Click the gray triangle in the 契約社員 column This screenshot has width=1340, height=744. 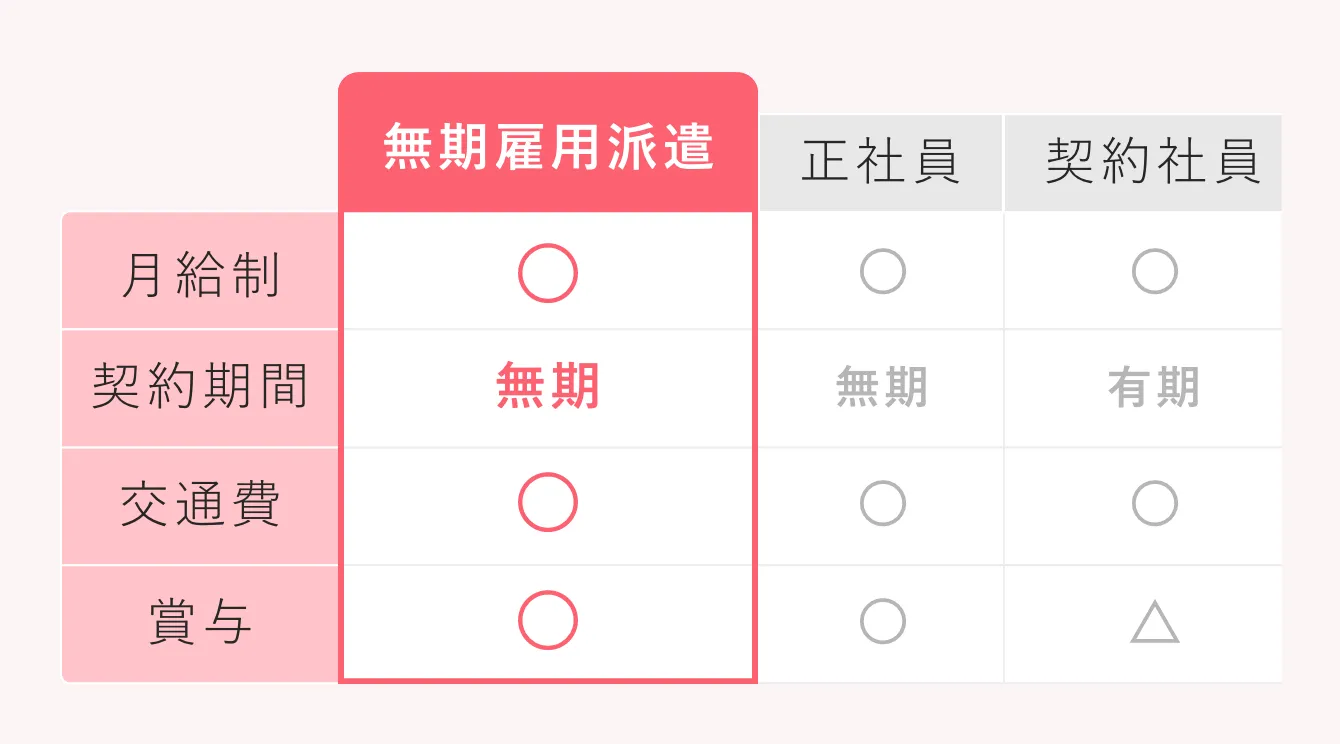[x=1155, y=622]
